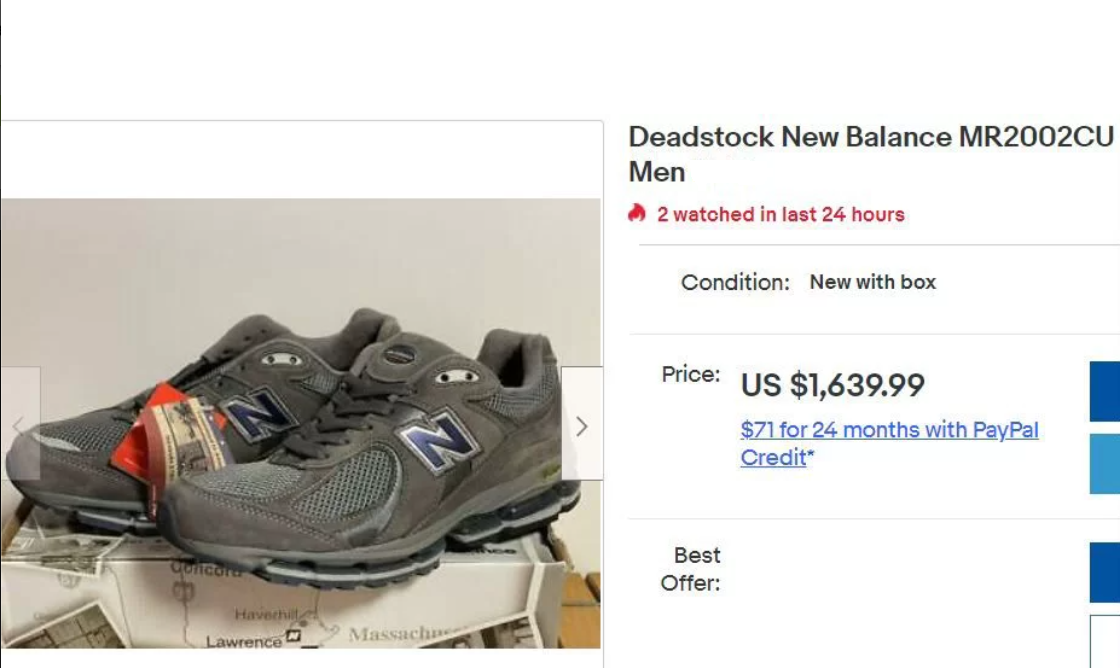Click the red hang tag in the shoe photo
The height and width of the screenshot is (668, 1120).
coord(158,442)
